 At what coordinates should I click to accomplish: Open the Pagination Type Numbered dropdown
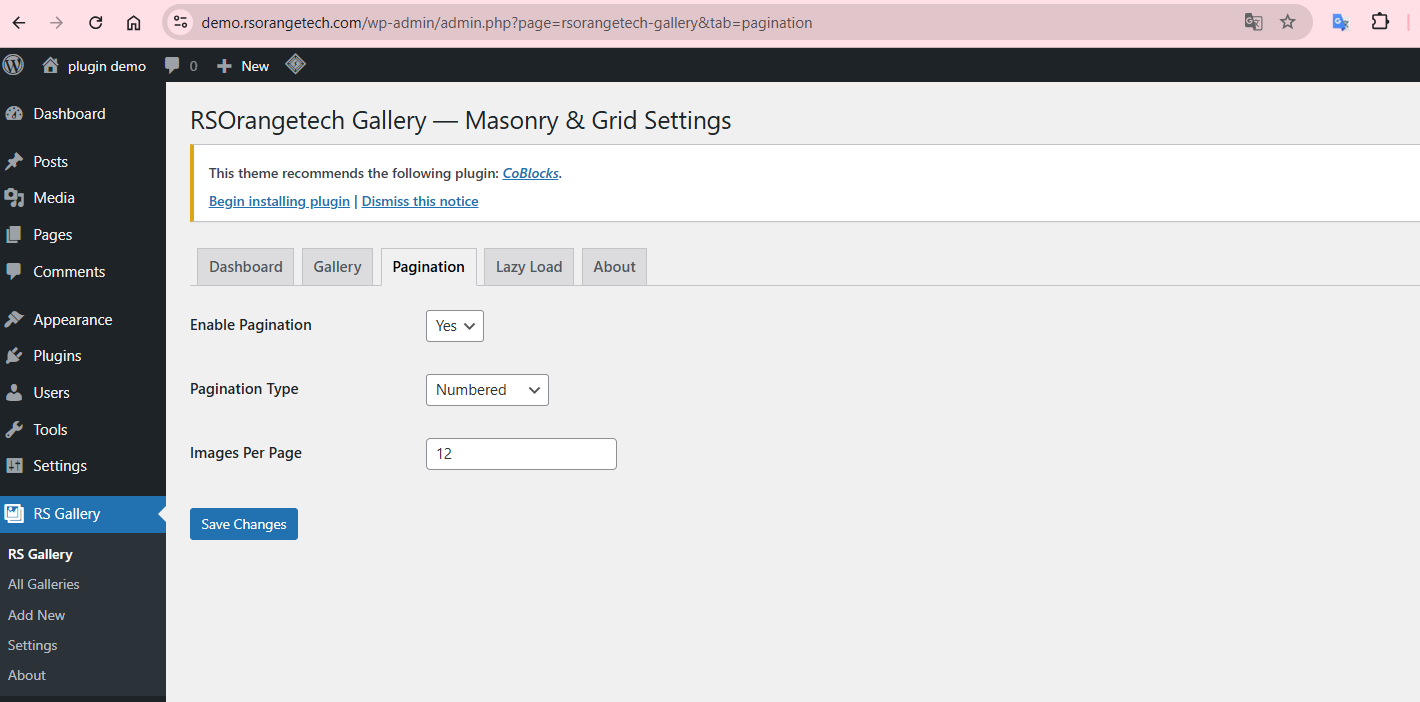[x=487, y=390]
